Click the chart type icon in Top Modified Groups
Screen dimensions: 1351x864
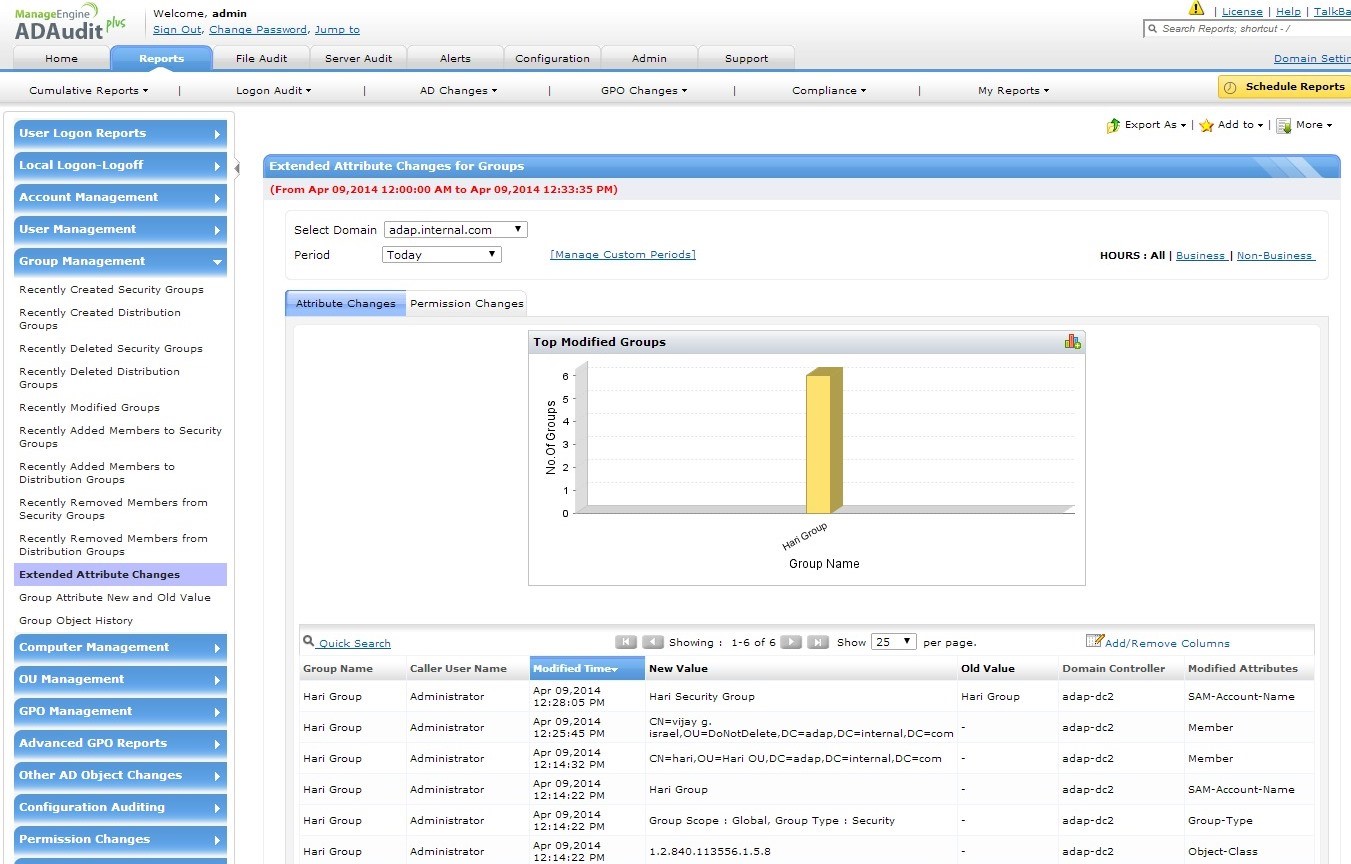point(1072,342)
